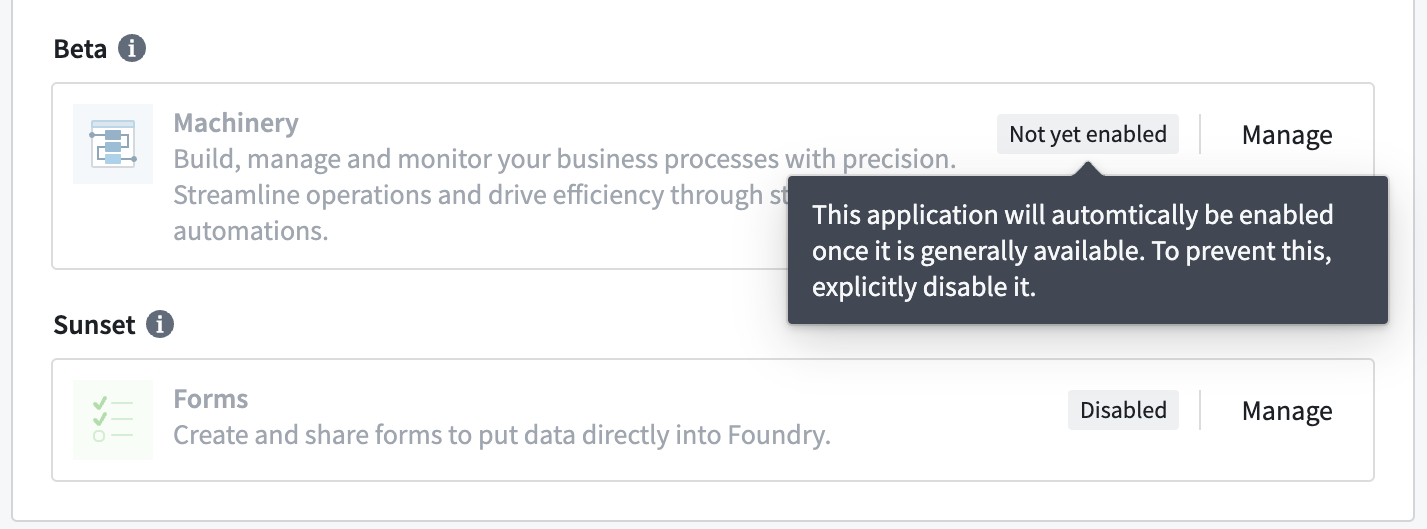Image resolution: width=1427 pixels, height=529 pixels.
Task: Click the Not yet enabled status badge
Action: point(1088,134)
